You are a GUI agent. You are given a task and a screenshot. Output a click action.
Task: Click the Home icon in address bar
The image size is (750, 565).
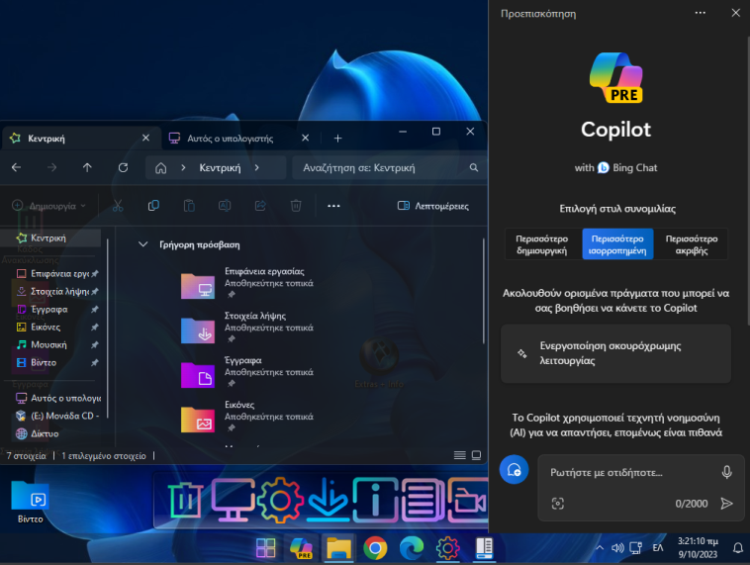(161, 168)
